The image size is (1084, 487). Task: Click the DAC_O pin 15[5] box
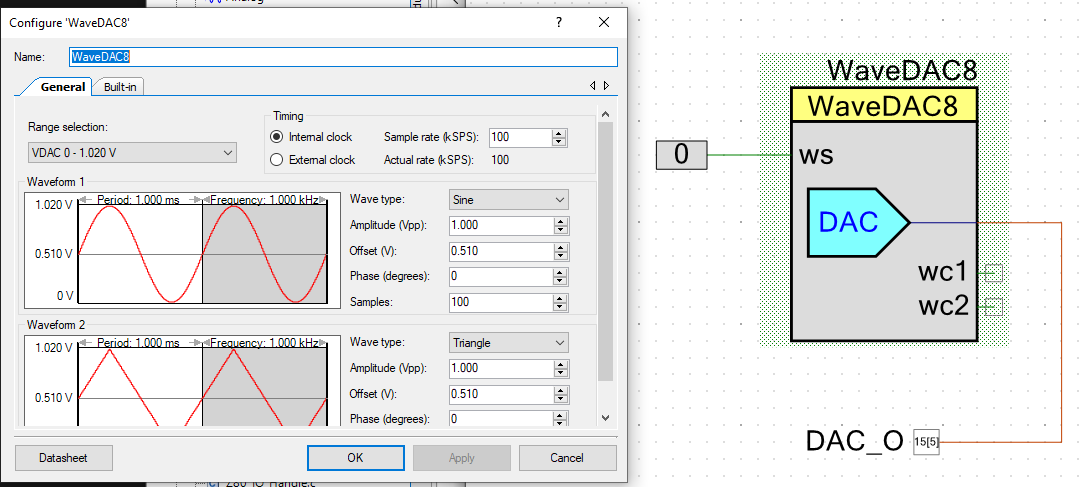927,441
